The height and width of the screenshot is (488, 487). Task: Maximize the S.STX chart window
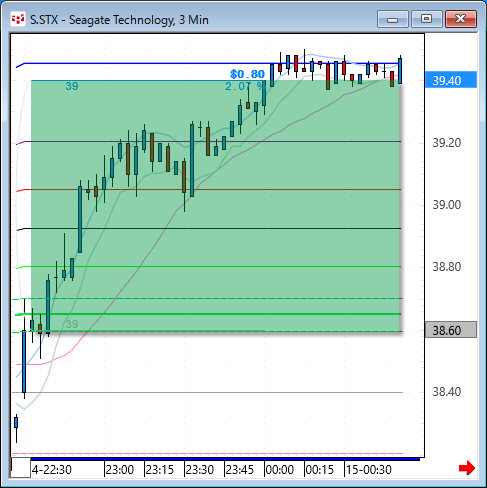[x=426, y=19]
